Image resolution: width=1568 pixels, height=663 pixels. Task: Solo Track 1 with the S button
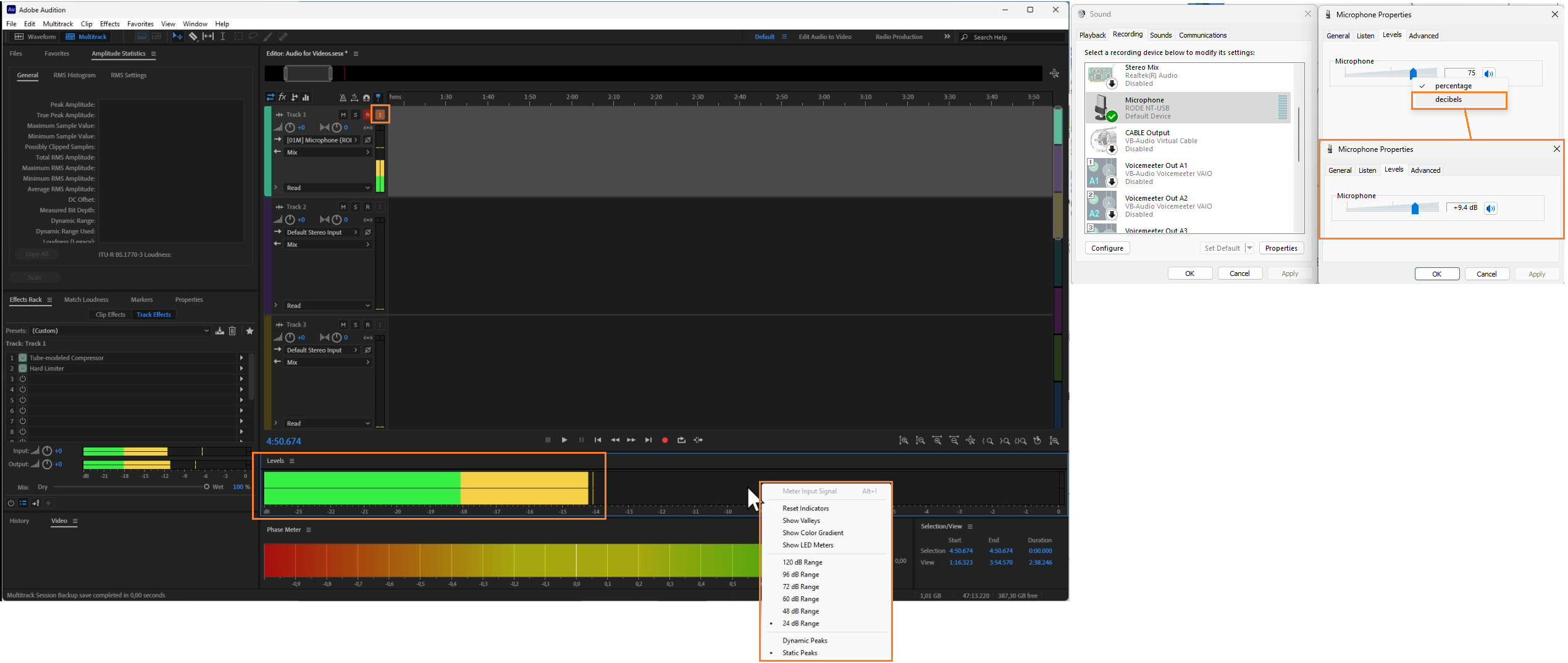point(356,114)
